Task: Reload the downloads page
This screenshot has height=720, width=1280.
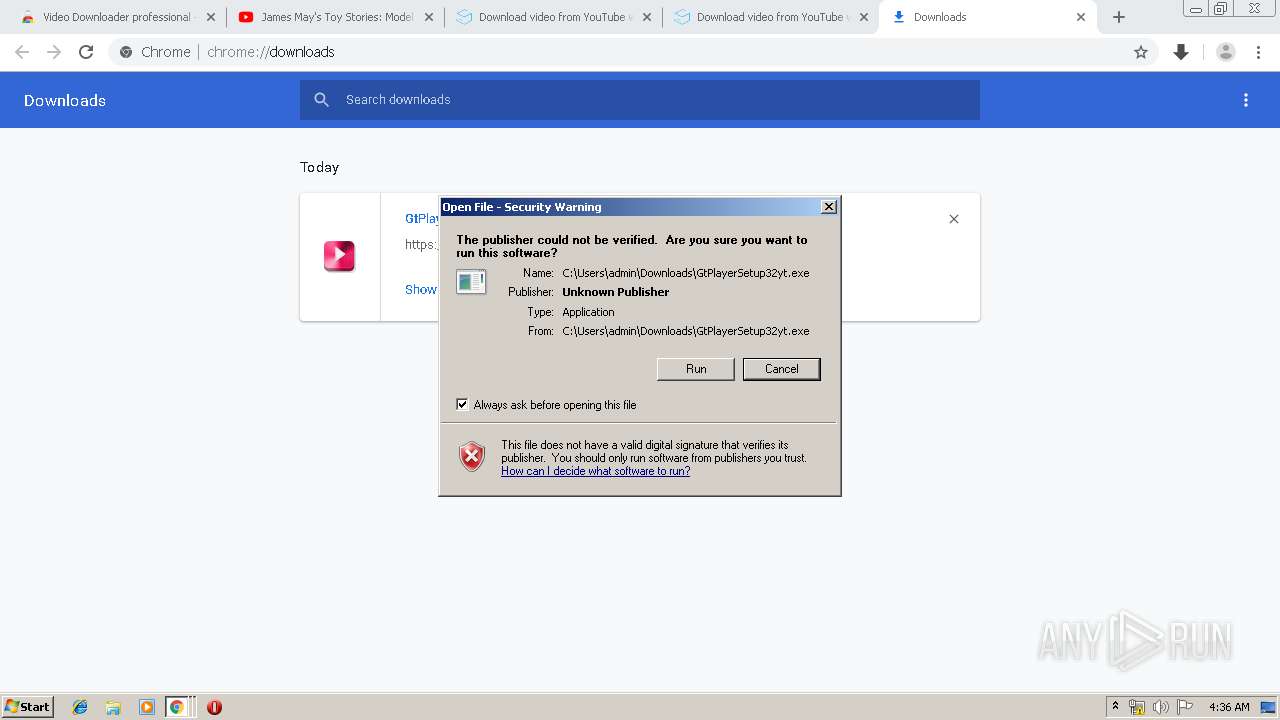Action: (86, 52)
